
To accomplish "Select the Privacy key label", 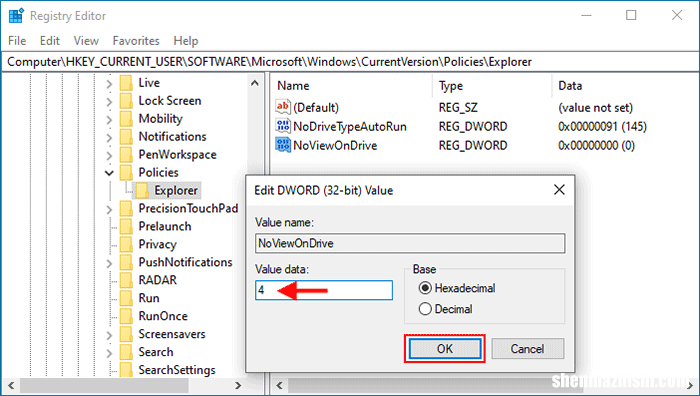I will point(157,244).
